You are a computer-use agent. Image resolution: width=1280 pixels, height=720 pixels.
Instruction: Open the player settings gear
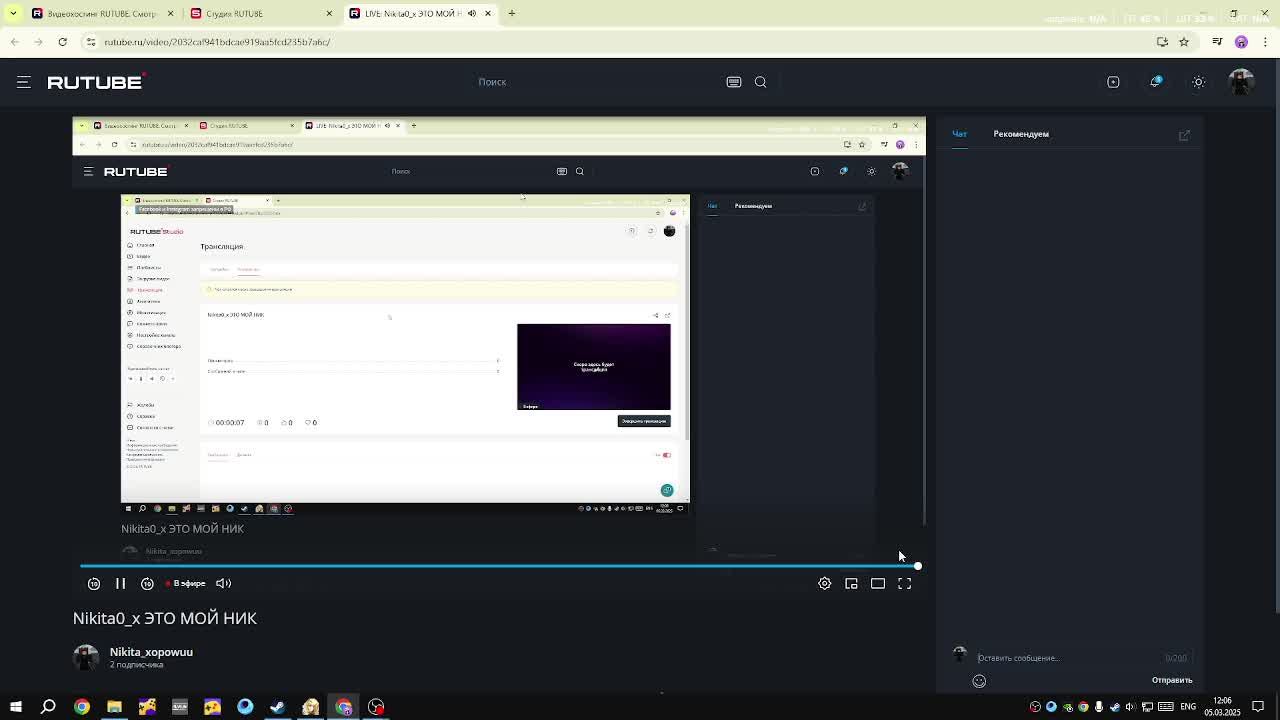tap(825, 583)
